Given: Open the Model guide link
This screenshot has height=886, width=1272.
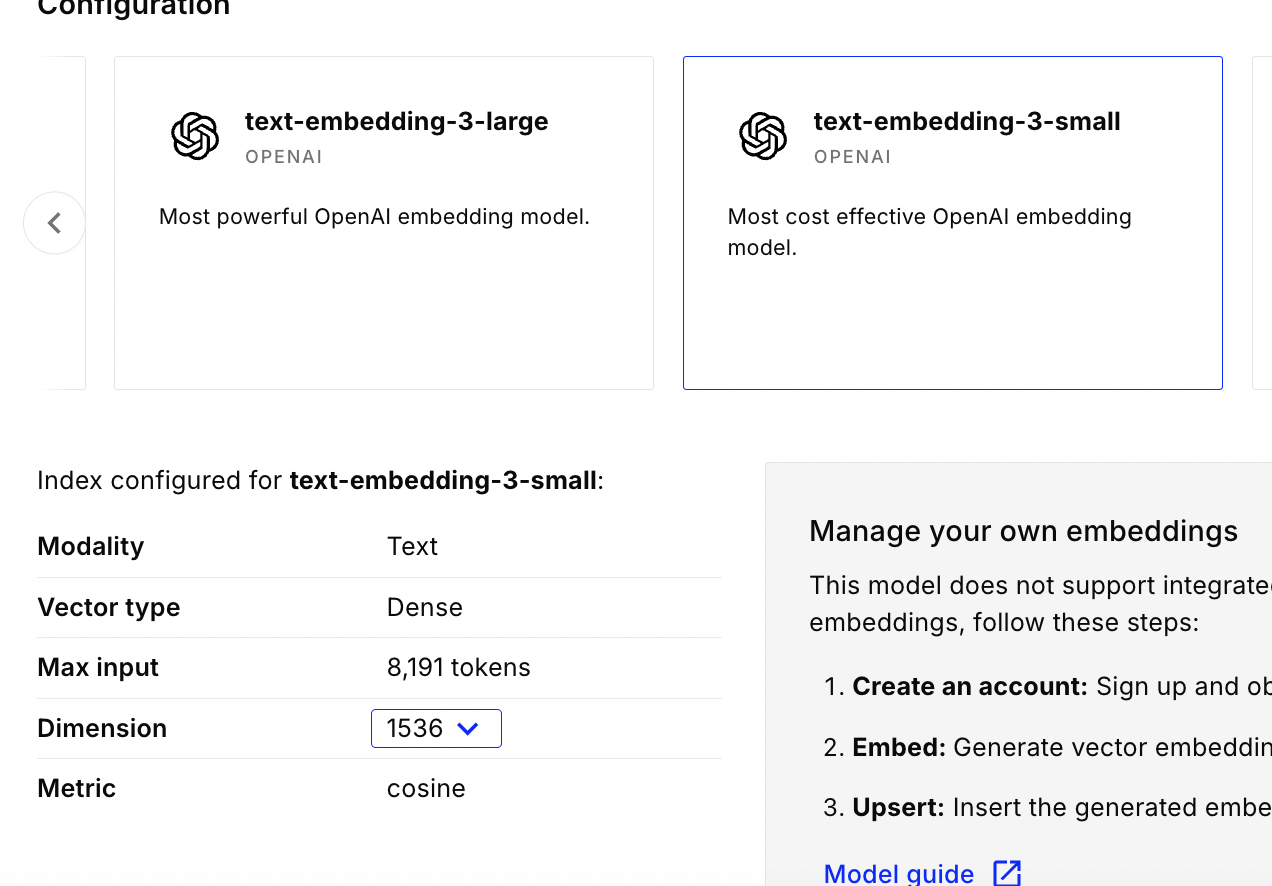Looking at the screenshot, I should [x=898, y=873].
